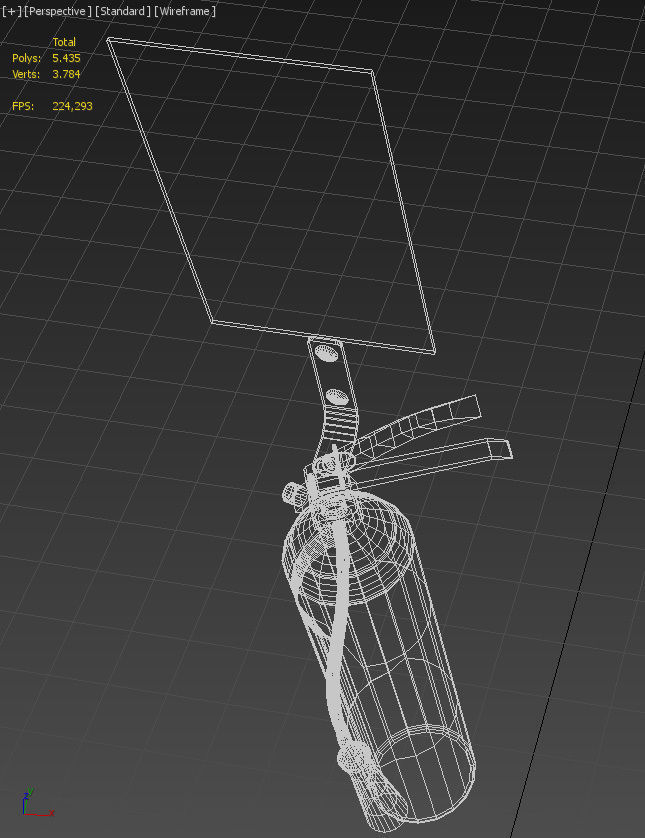645x838 pixels.
Task: Click the FPS value 224,293
Action: coord(72,106)
